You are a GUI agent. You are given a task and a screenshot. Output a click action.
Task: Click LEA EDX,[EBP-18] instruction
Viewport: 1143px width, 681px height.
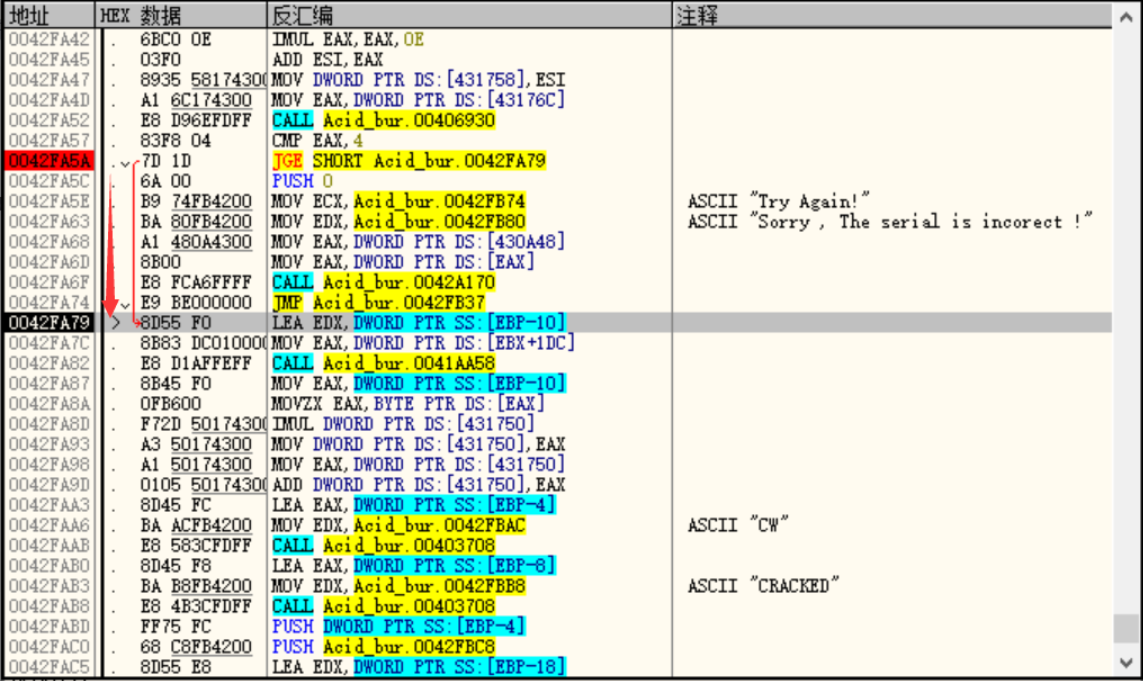(x=418, y=666)
